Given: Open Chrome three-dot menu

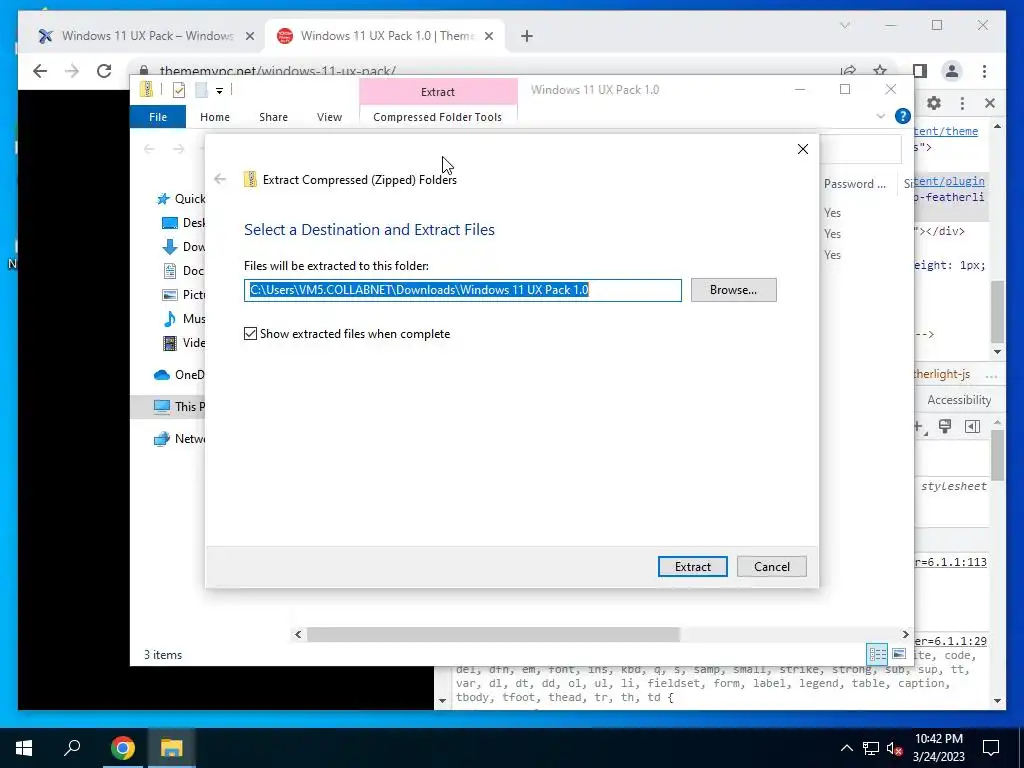Looking at the screenshot, I should pyautogui.click(x=984, y=71).
